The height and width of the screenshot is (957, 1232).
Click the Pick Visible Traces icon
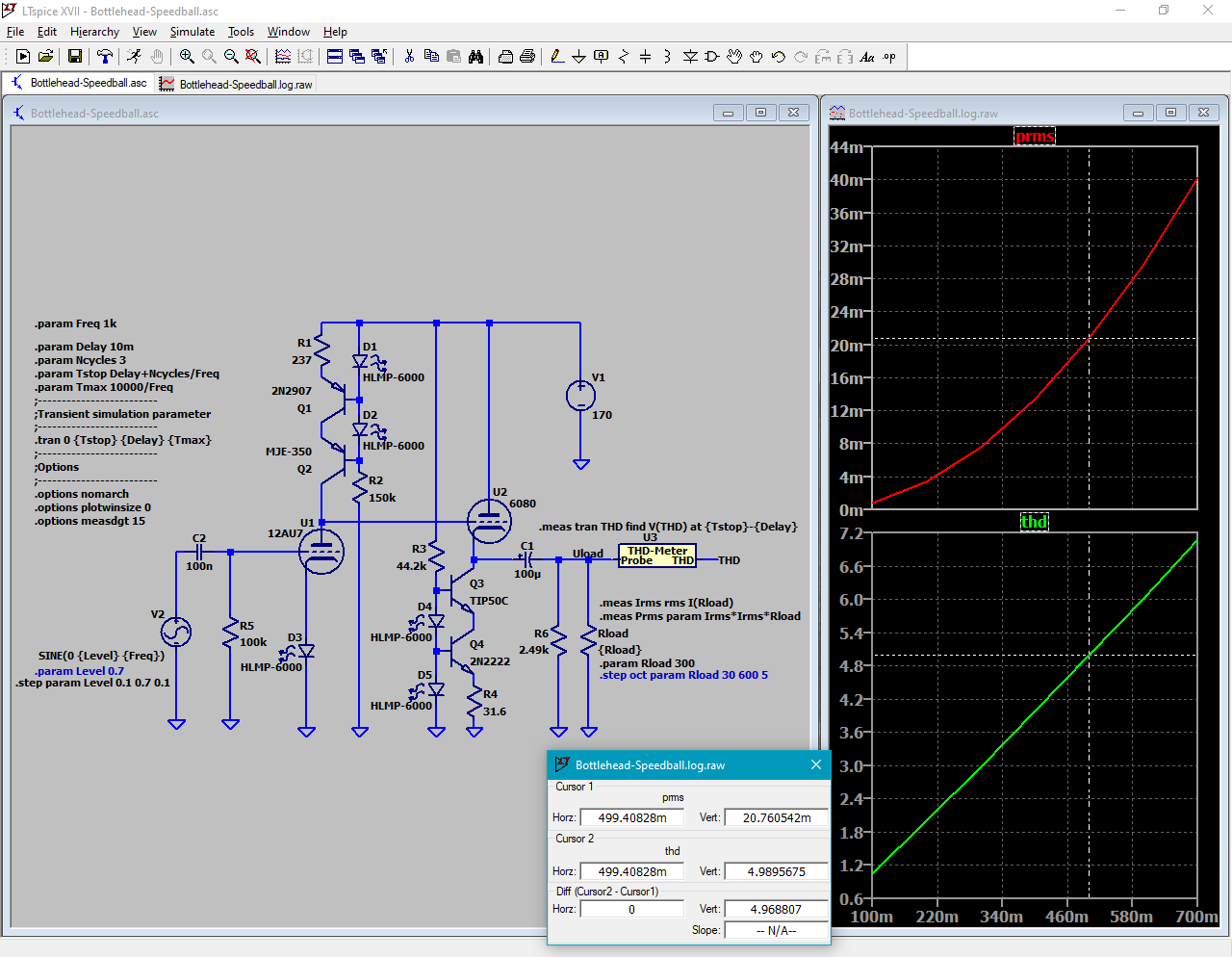click(x=283, y=57)
